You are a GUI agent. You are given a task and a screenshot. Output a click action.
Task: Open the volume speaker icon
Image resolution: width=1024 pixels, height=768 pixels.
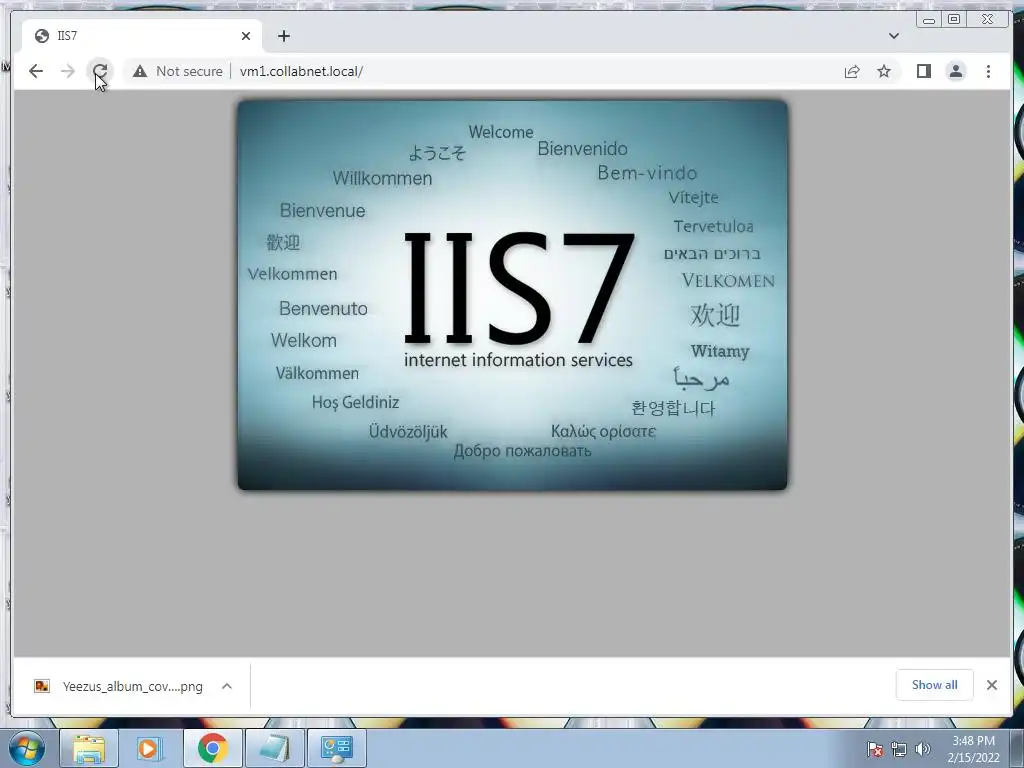[922, 749]
